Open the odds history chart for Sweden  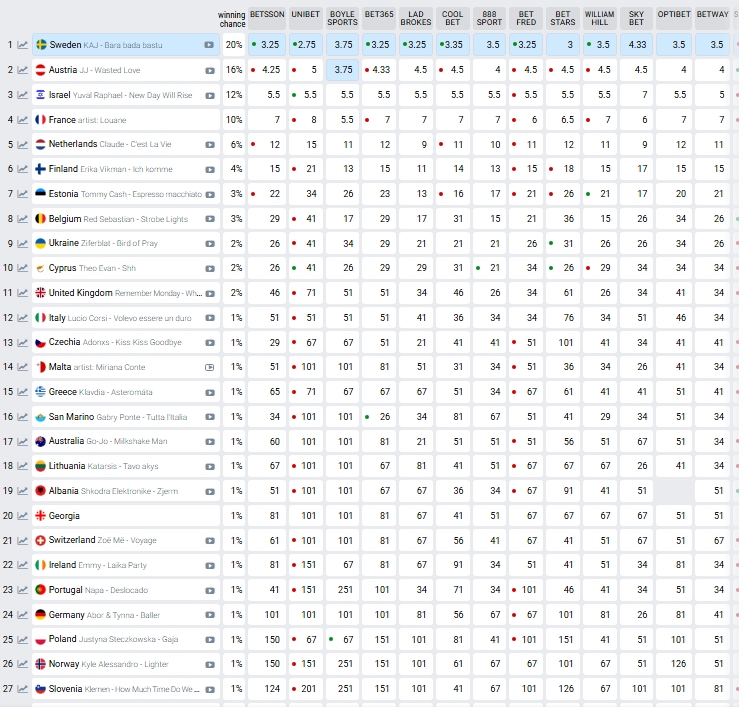(x=23, y=45)
